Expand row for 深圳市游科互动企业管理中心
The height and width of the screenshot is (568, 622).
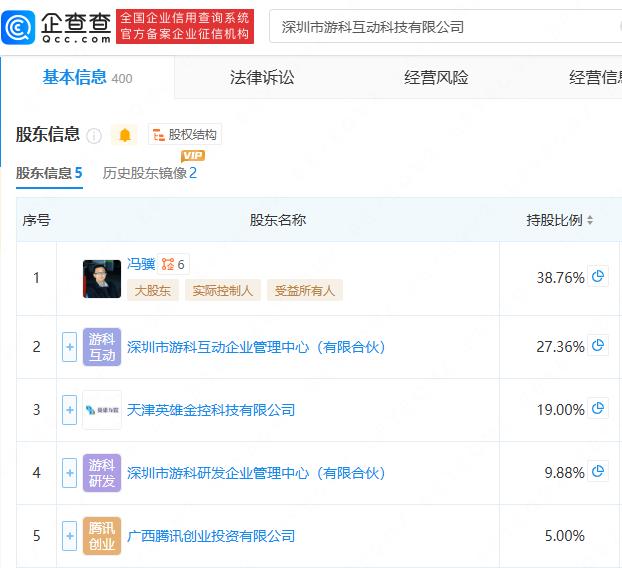coord(70,347)
